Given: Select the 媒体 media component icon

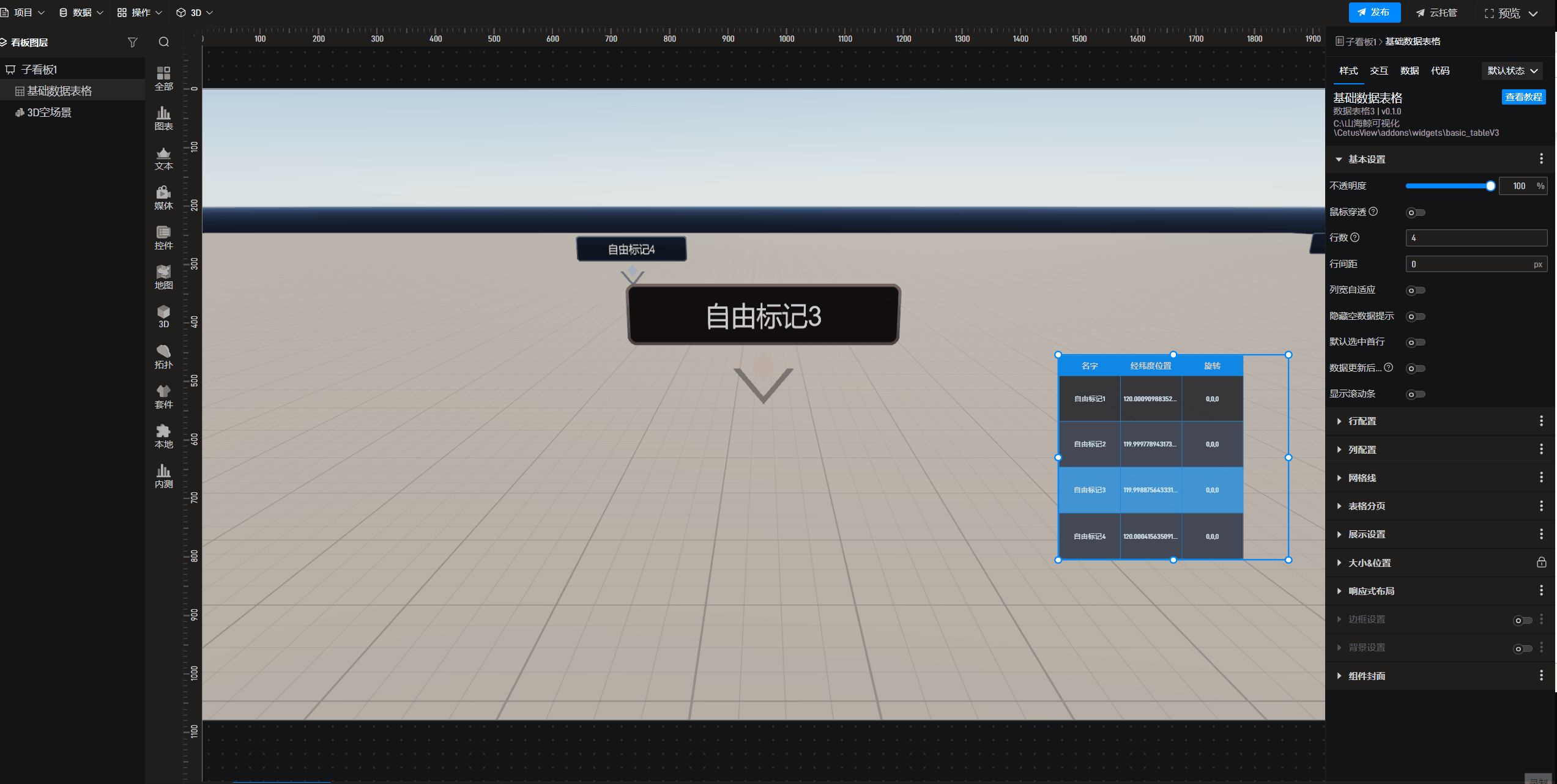Looking at the screenshot, I should tap(163, 198).
